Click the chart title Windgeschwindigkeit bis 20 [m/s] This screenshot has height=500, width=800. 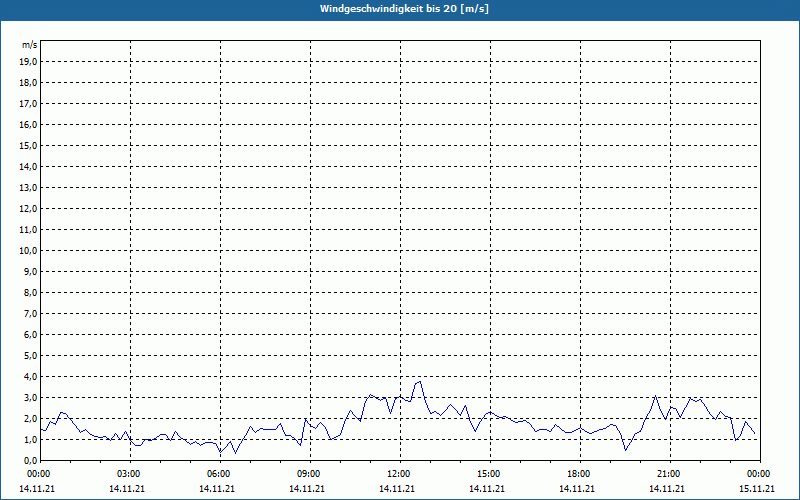(x=404, y=9)
